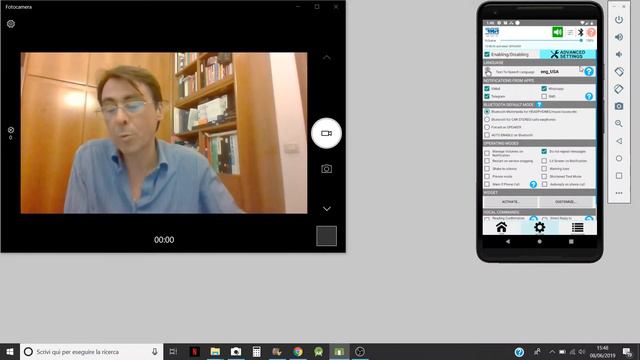Image resolution: width=640 pixels, height=360 pixels.
Task: Tap Android back navigation button
Action: pos(508,242)
